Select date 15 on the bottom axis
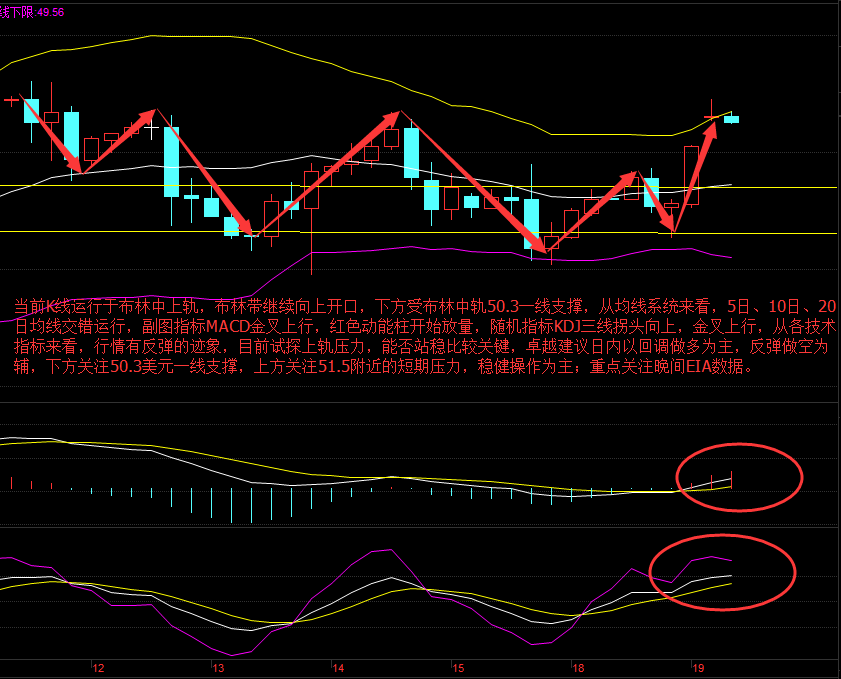The image size is (841, 679). pos(457,667)
